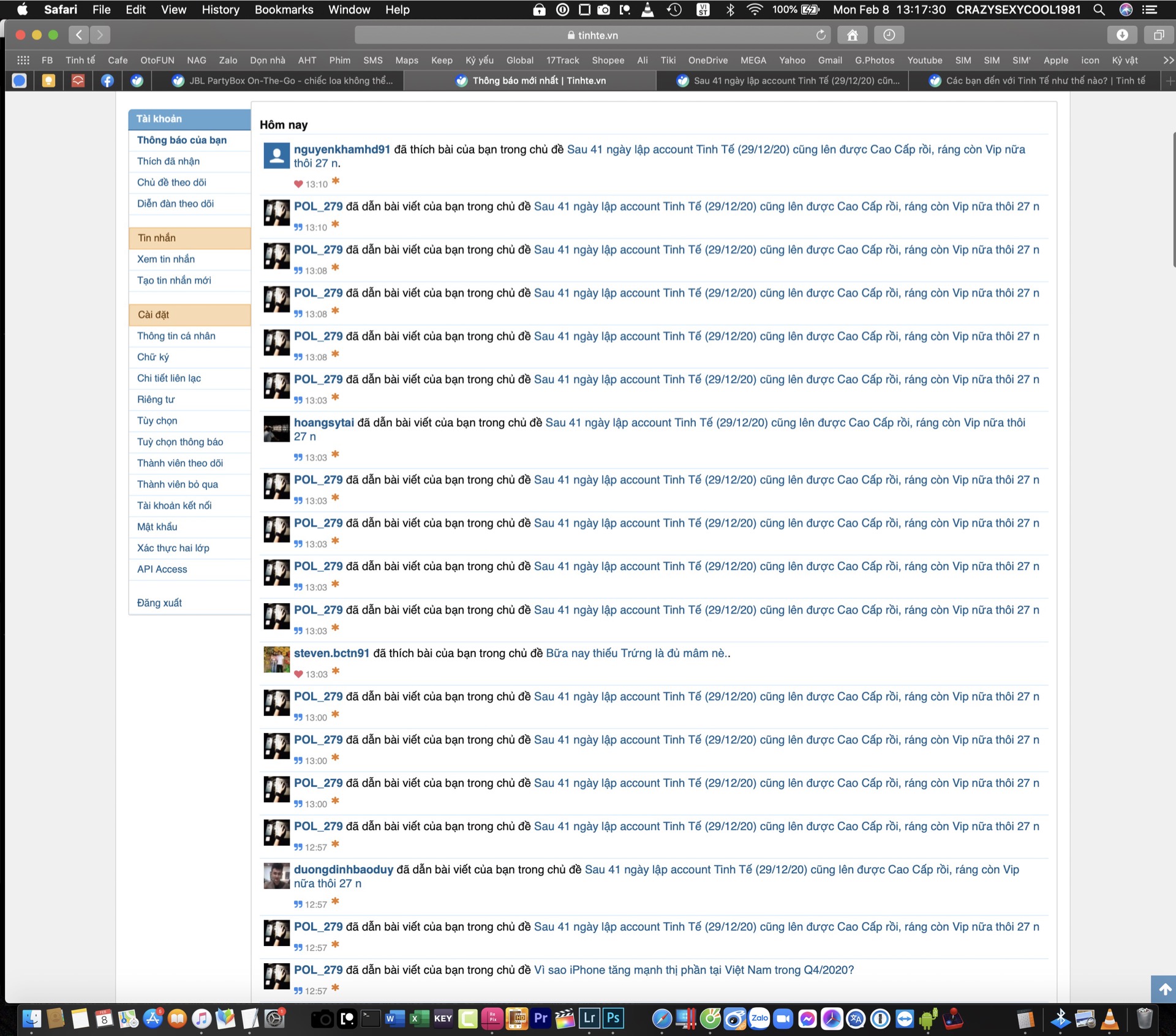Click the page vertical scrollbar
1176x1036 pixels.
tap(1173, 199)
